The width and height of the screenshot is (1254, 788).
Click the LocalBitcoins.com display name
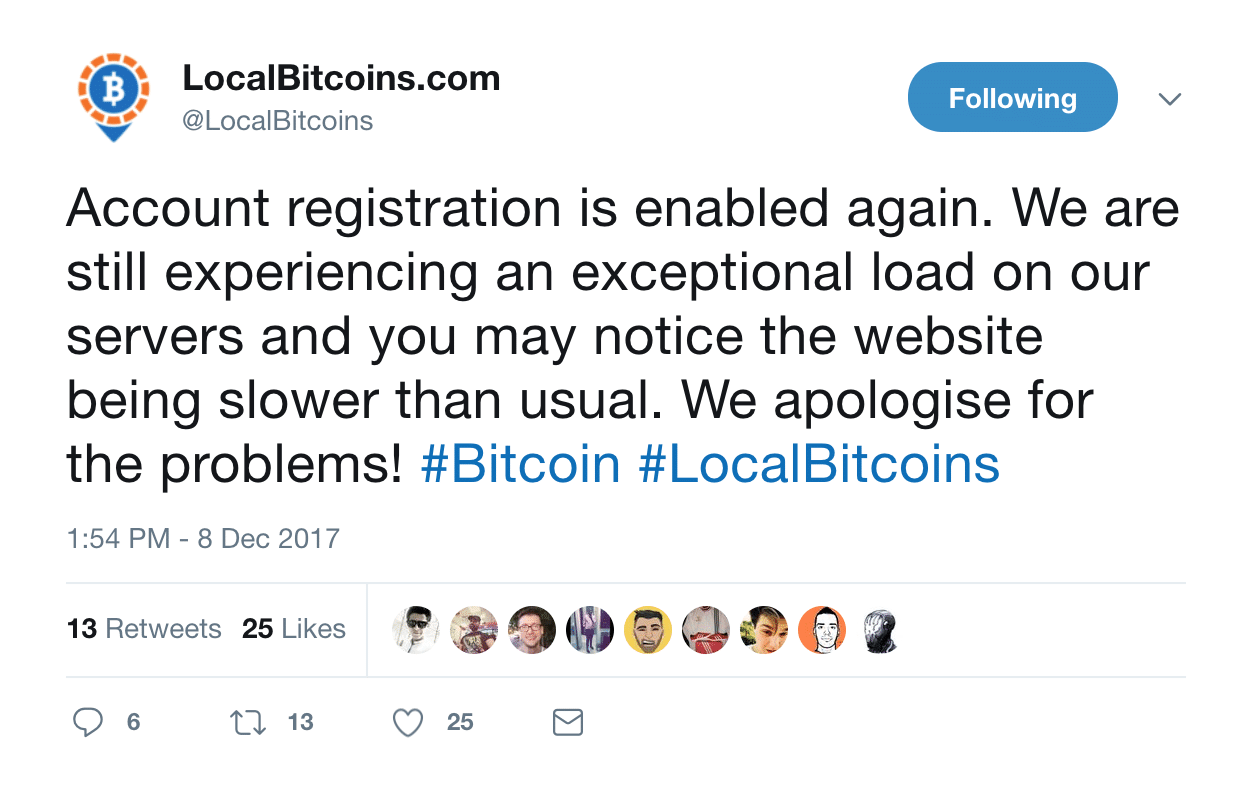341,78
